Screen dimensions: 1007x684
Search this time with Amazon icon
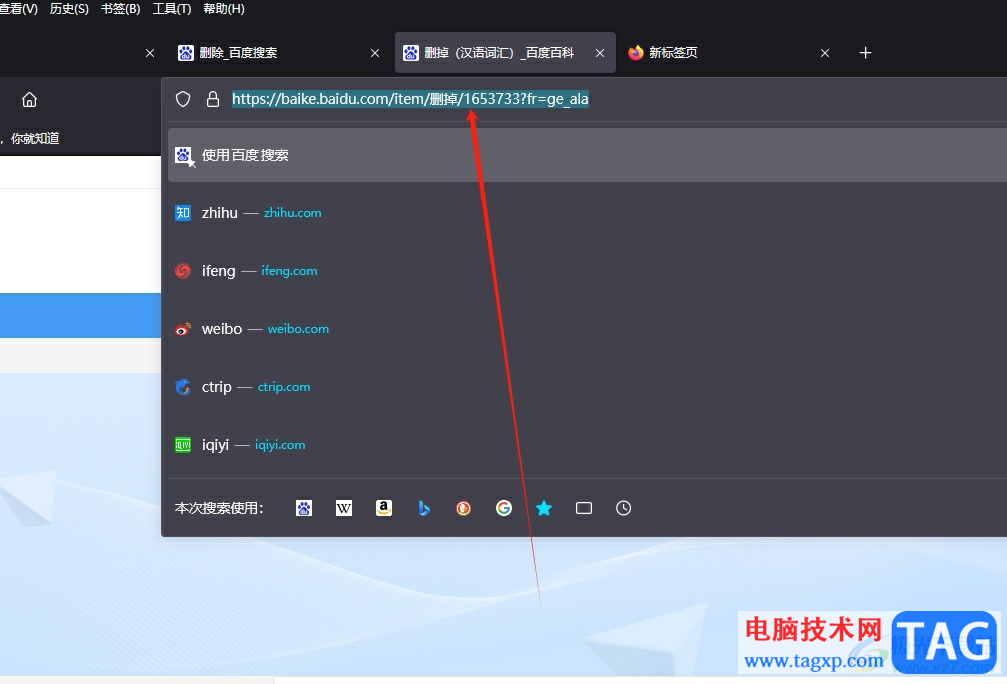click(384, 508)
